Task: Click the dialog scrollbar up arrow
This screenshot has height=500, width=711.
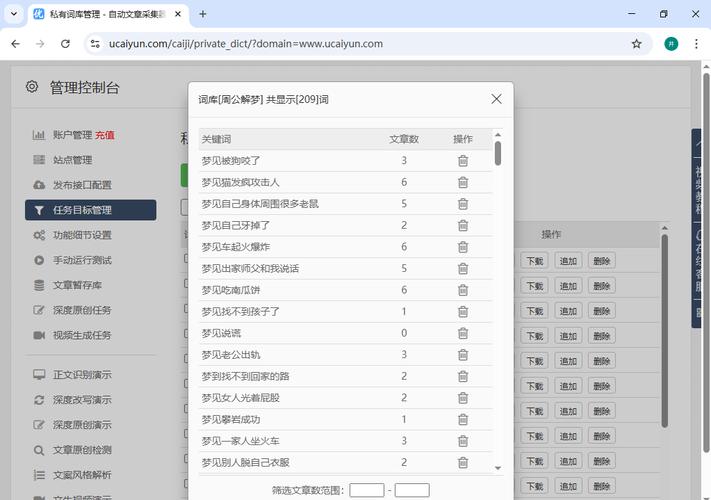Action: [498, 135]
